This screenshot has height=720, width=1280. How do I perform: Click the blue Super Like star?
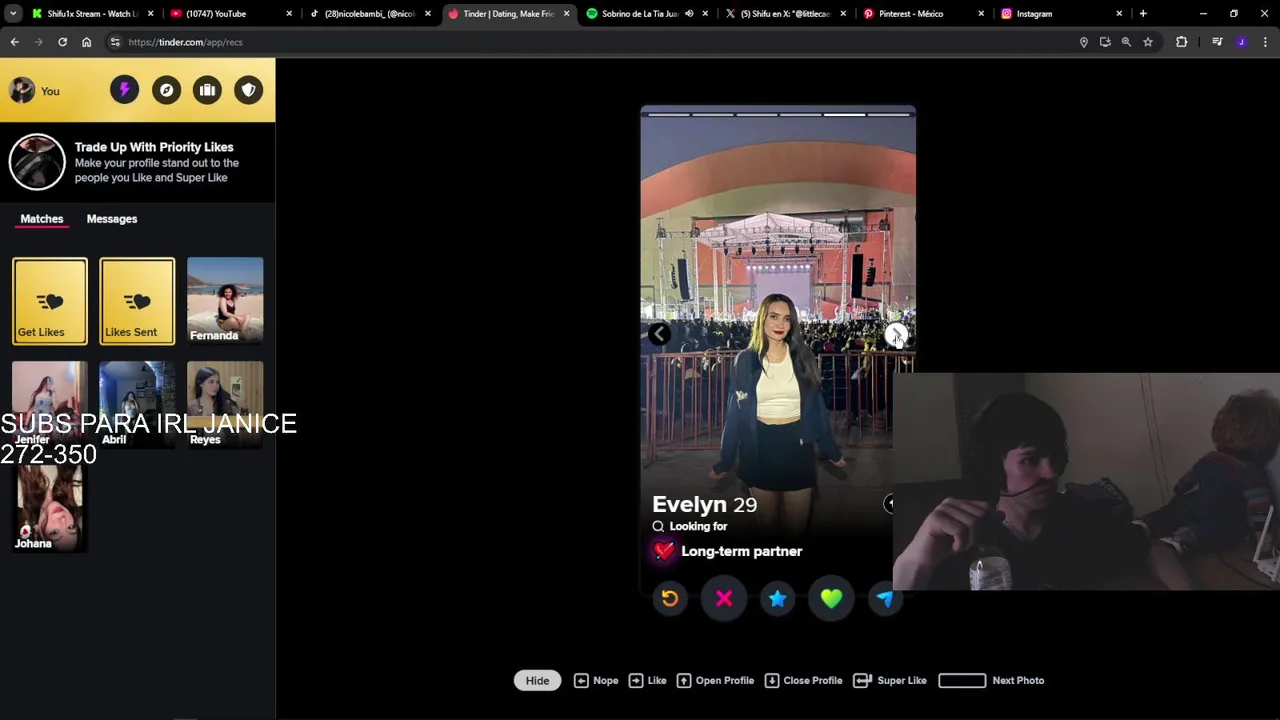pyautogui.click(x=777, y=598)
